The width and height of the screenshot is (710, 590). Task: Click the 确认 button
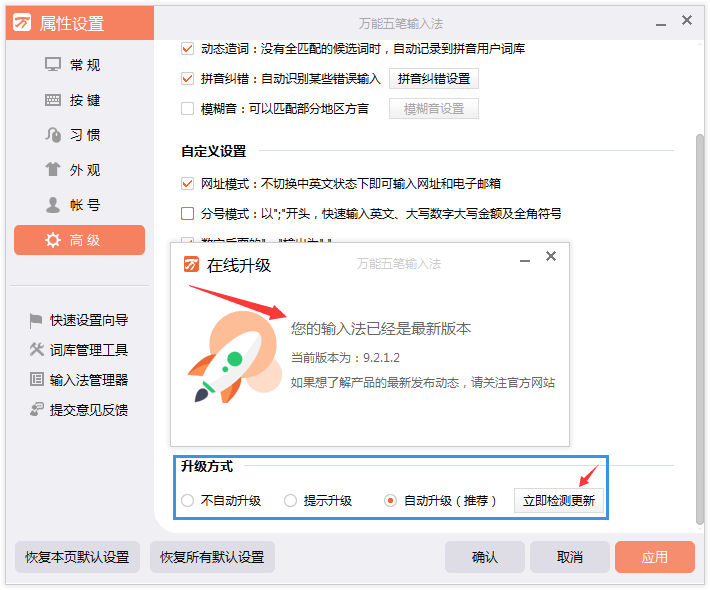point(485,557)
